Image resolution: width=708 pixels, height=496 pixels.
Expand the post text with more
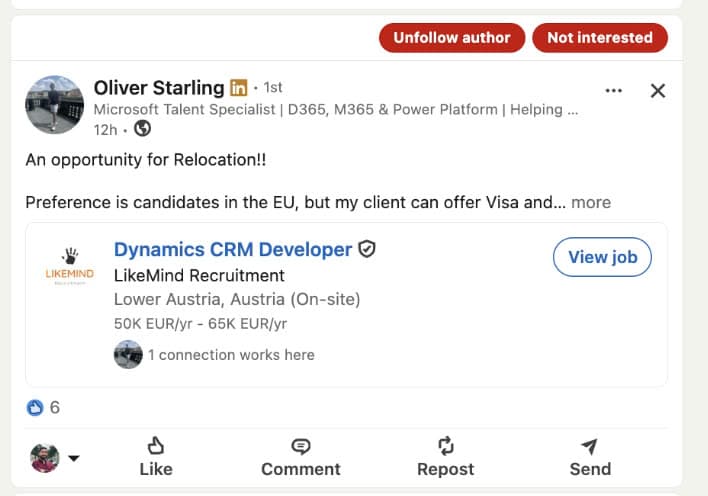click(x=591, y=202)
